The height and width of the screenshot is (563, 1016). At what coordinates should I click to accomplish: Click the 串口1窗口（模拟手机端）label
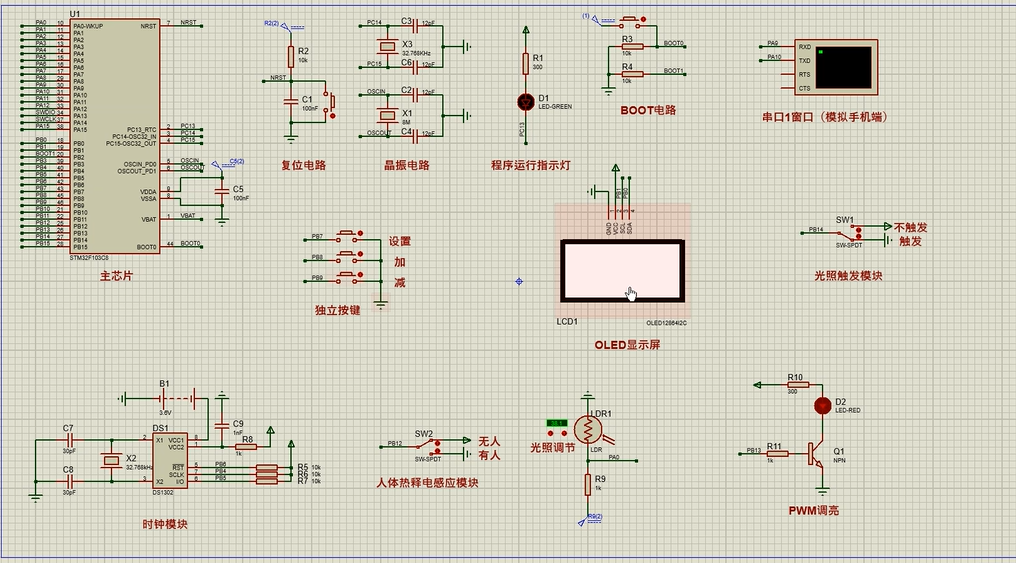(824, 117)
